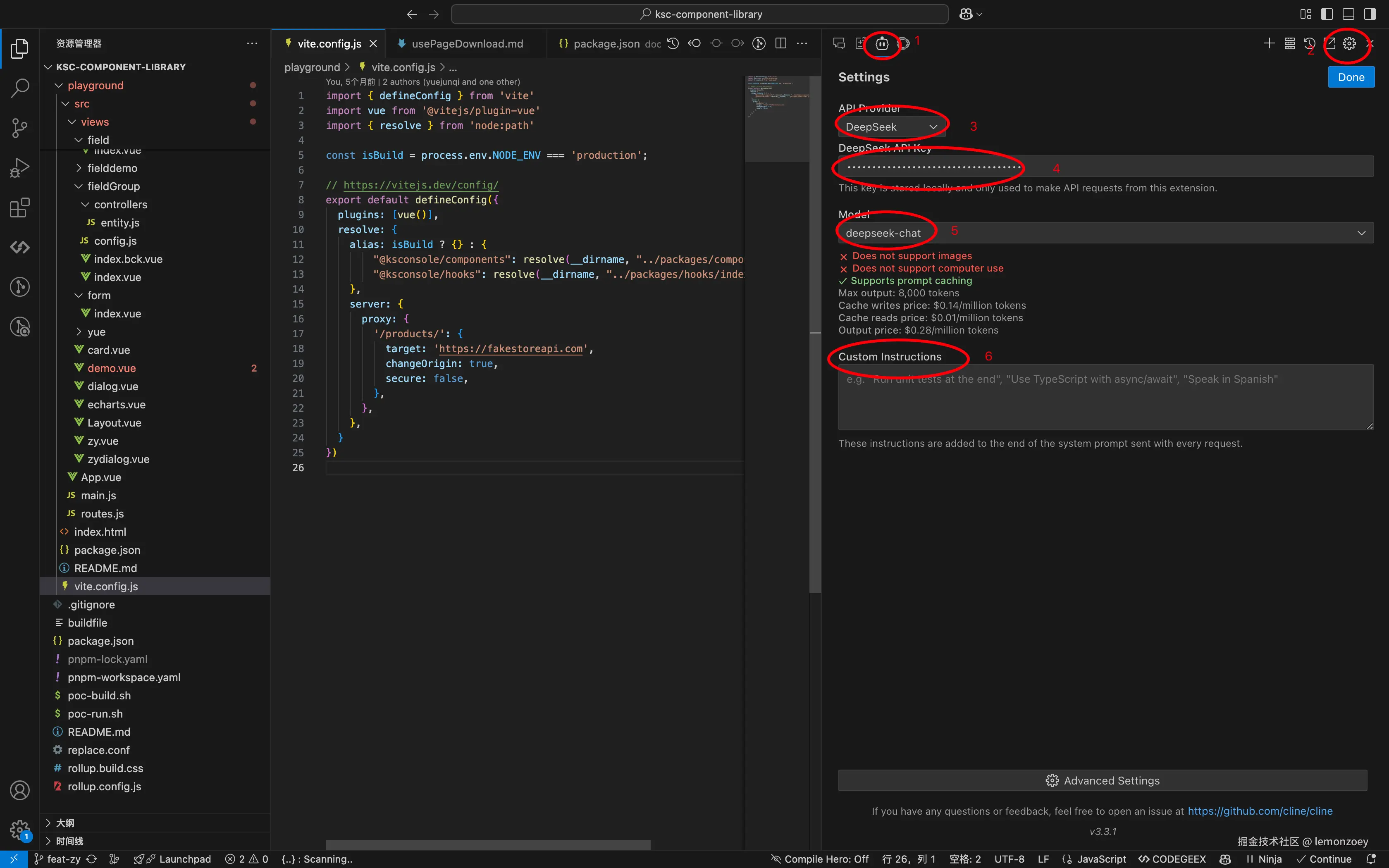Click the Cline history icon
The height and width of the screenshot is (868, 1389).
(x=1309, y=44)
